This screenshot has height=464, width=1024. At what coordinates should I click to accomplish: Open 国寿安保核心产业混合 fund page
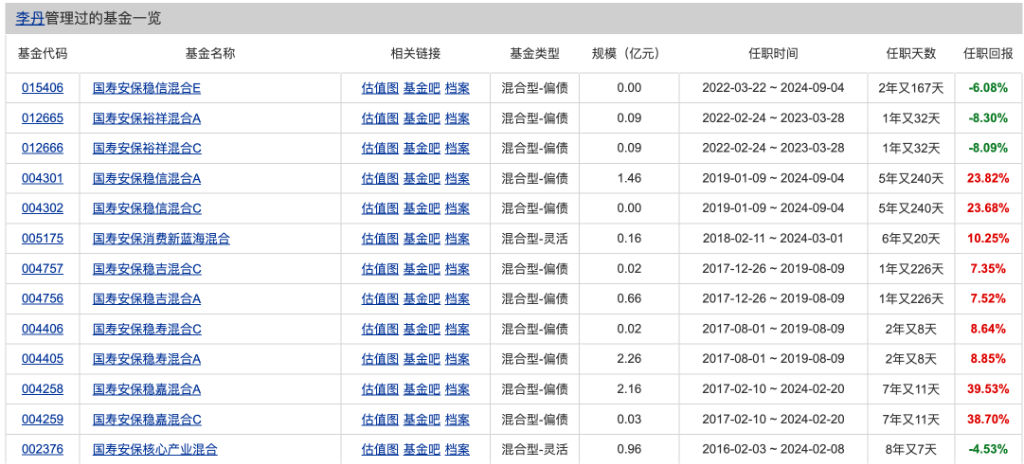pos(155,449)
